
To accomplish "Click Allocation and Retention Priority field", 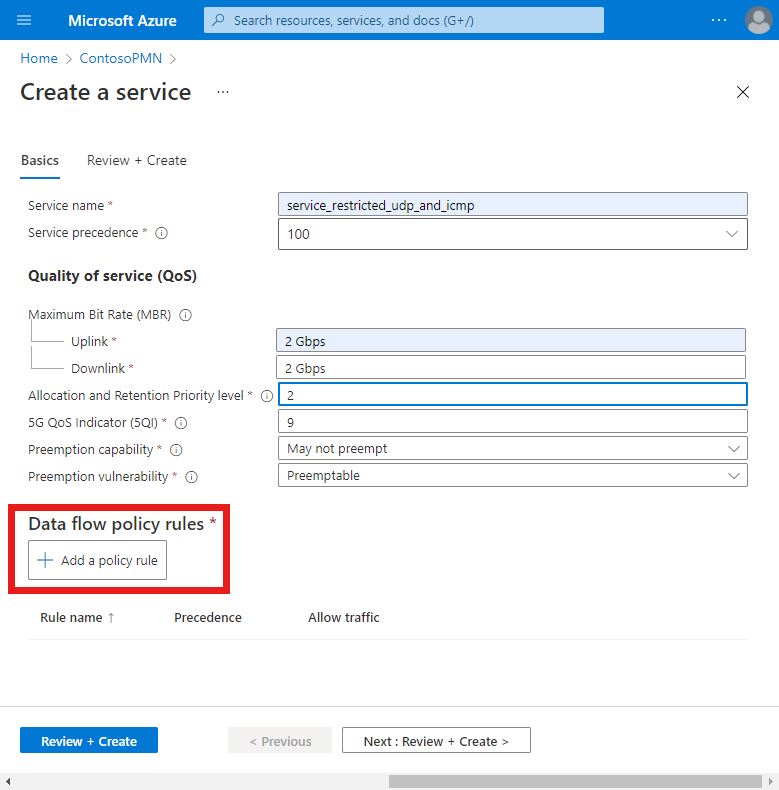I will pos(512,394).
